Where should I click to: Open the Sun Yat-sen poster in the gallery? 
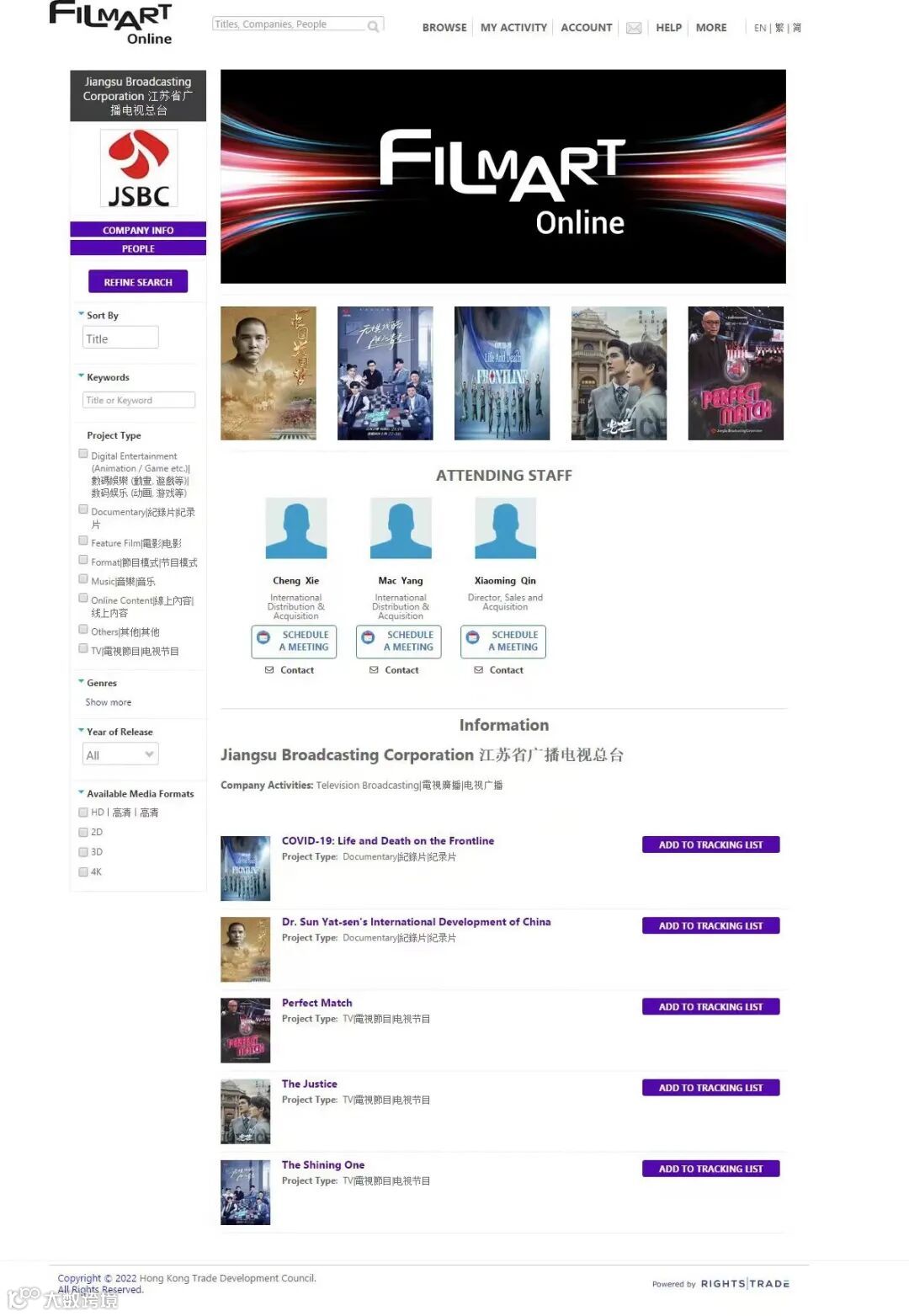click(x=268, y=373)
